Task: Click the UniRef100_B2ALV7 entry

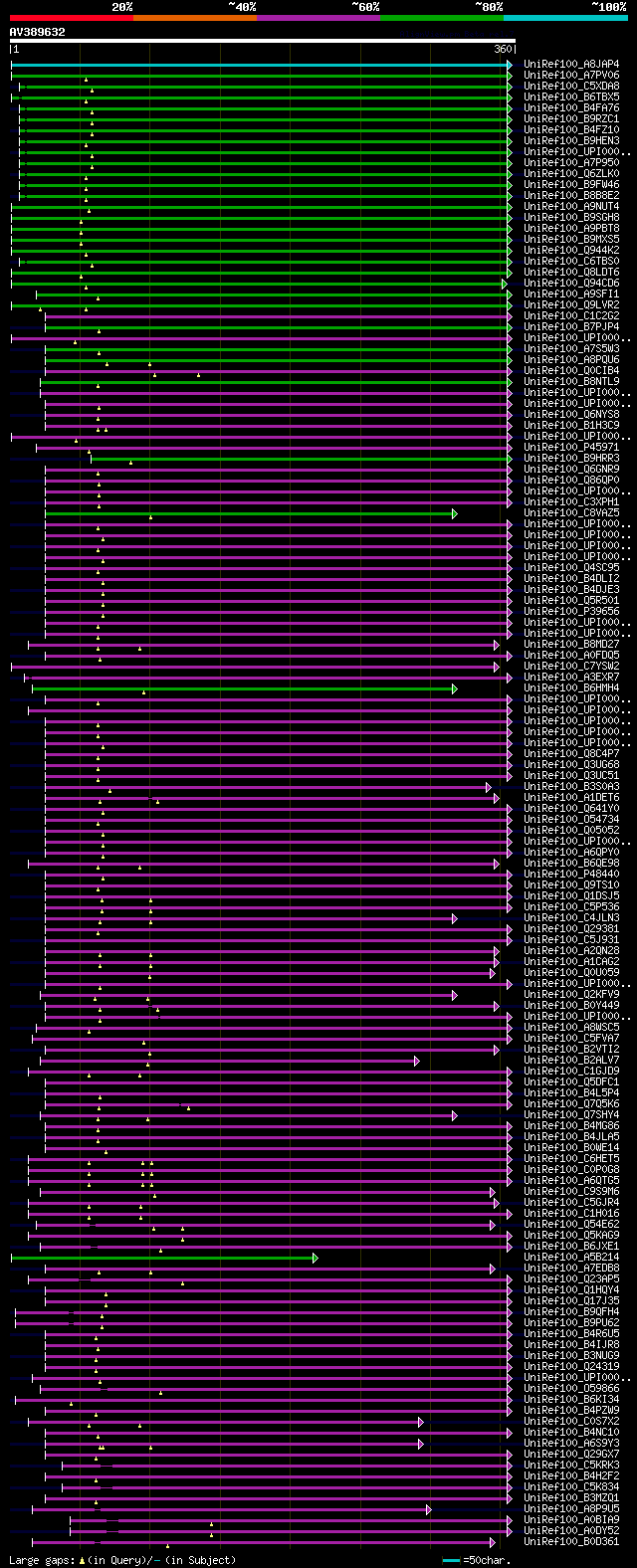Action: [x=571, y=1061]
